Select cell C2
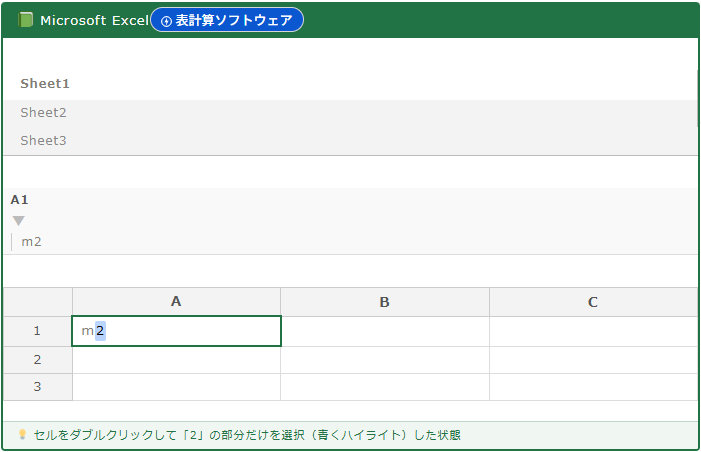701x452 pixels. [592, 360]
